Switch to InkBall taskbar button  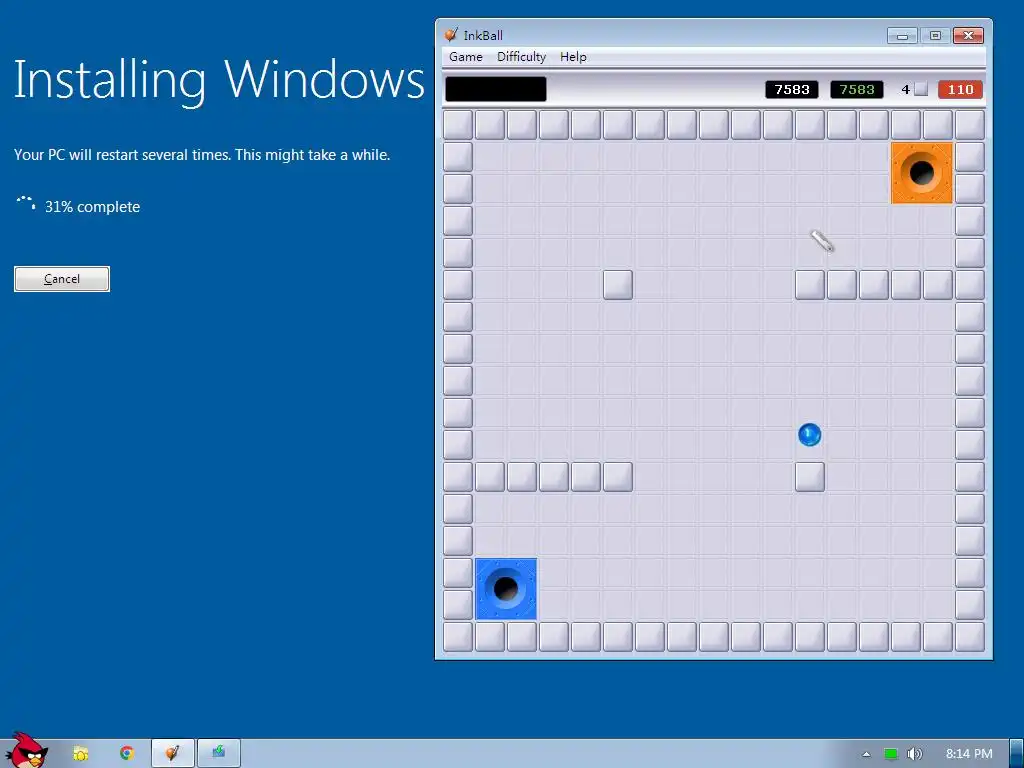coord(172,753)
